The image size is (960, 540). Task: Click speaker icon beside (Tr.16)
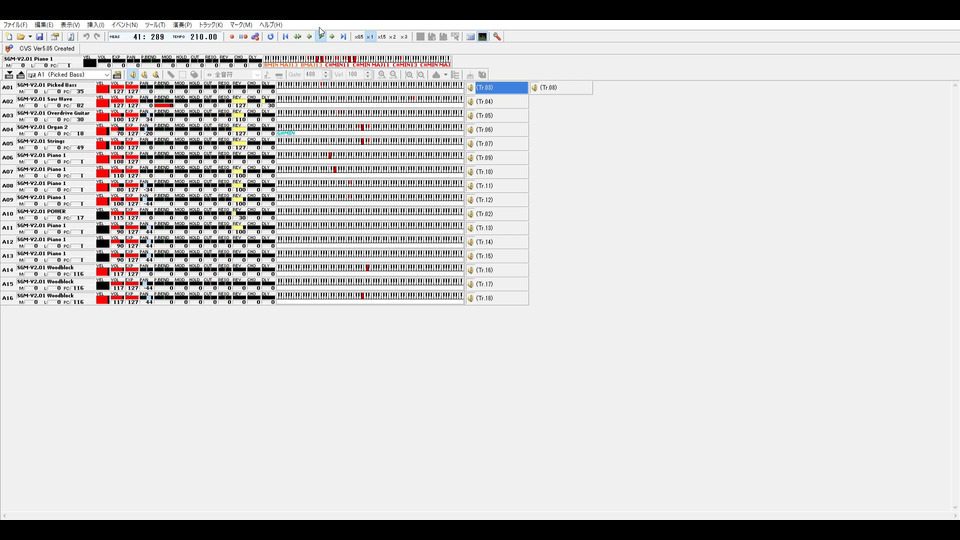click(x=471, y=270)
